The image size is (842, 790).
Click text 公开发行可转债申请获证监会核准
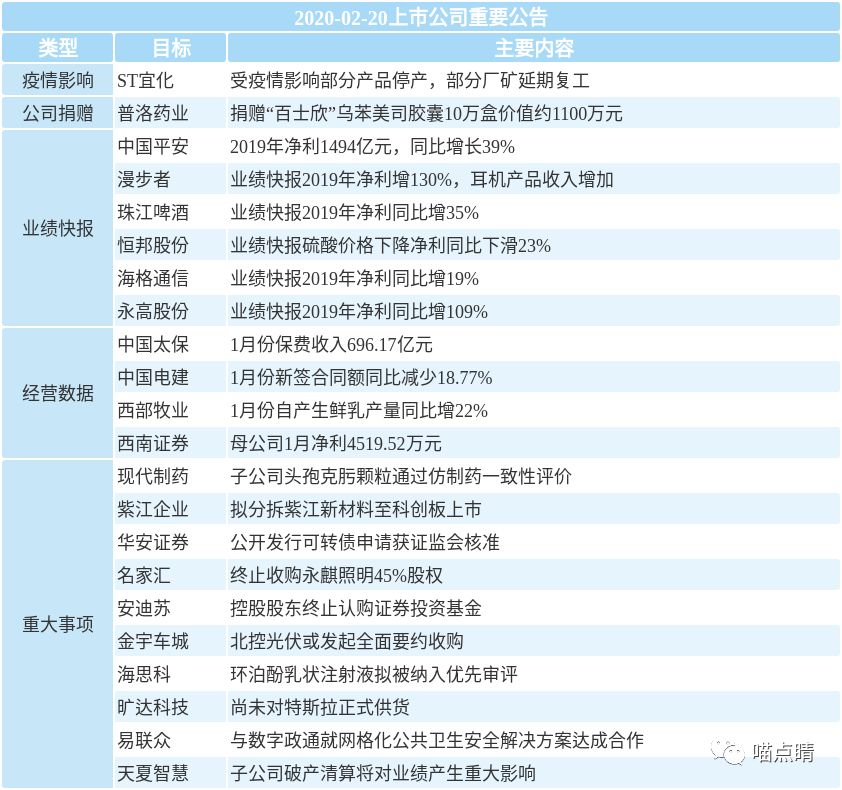365,542
